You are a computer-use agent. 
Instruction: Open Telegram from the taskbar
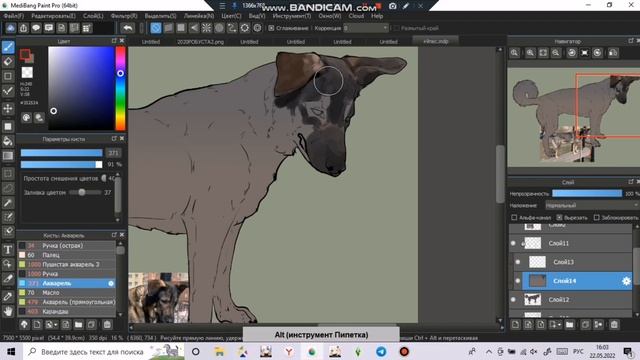[x=381, y=351]
